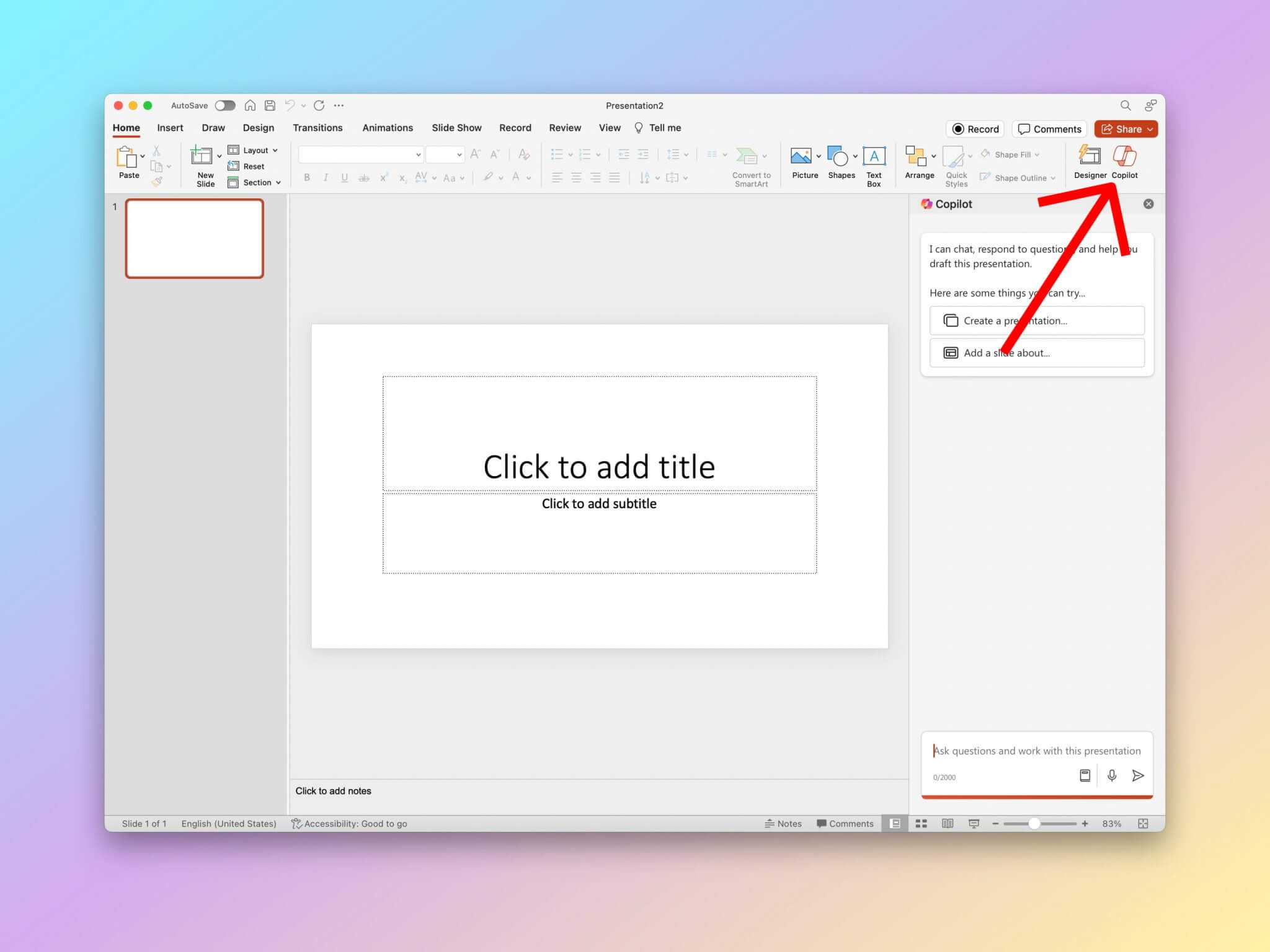Launch Designer pane
Screen dimensions: 1270x952
click(x=1090, y=162)
